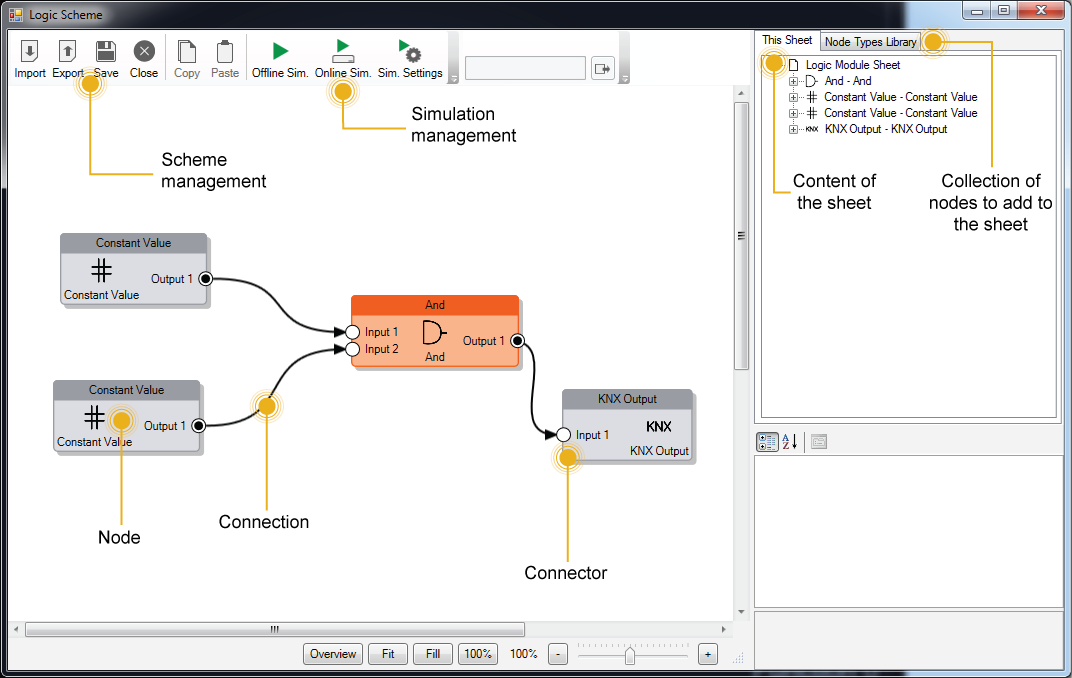Screen dimensions: 1072x678
Task: Click the Fit zoom button
Action: point(388,654)
